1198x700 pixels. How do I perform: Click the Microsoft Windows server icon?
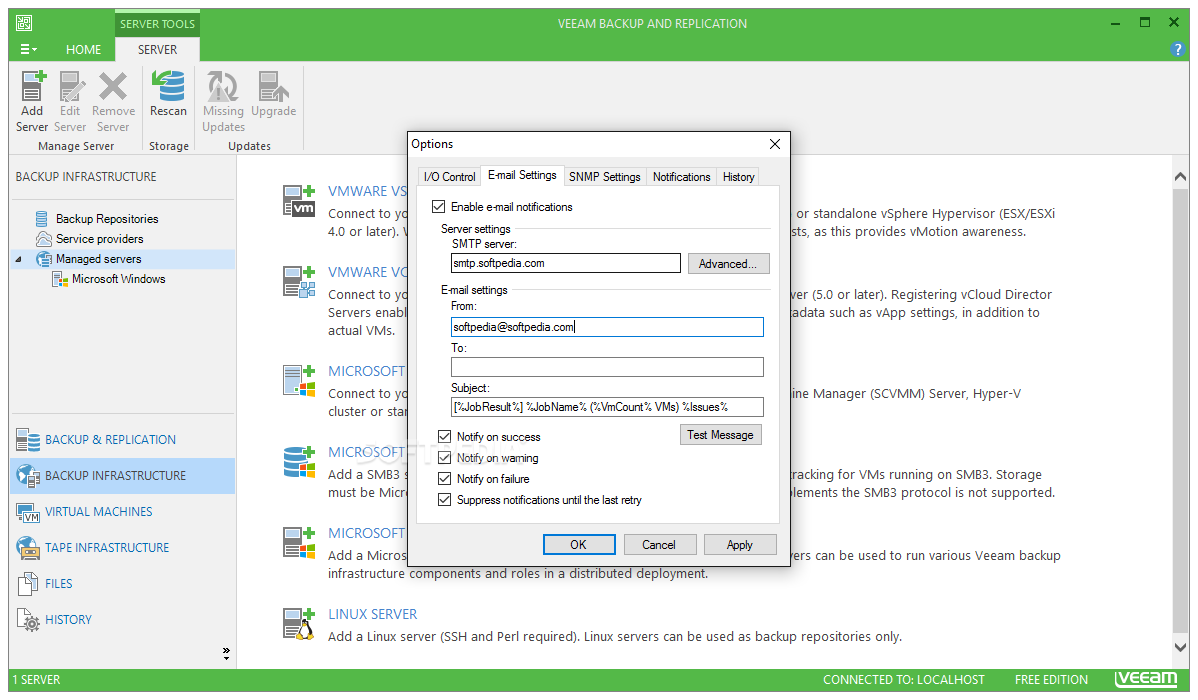click(x=299, y=543)
